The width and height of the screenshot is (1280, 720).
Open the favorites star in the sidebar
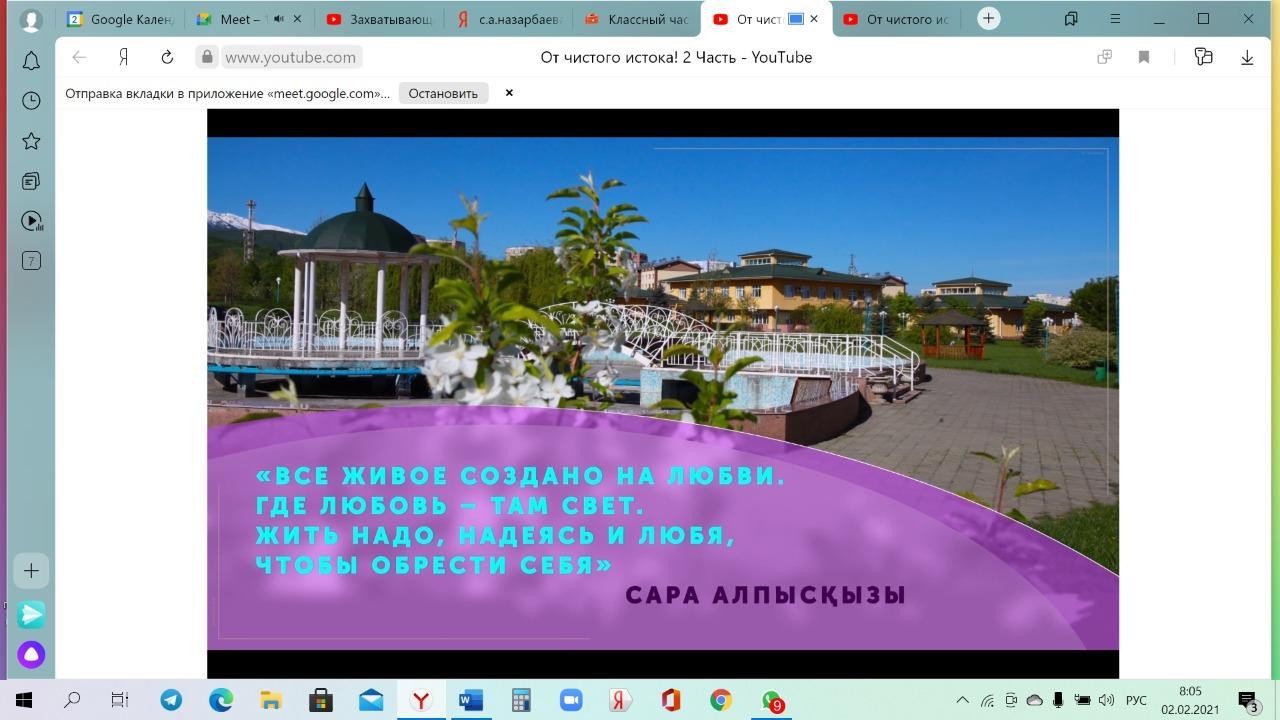[x=31, y=141]
